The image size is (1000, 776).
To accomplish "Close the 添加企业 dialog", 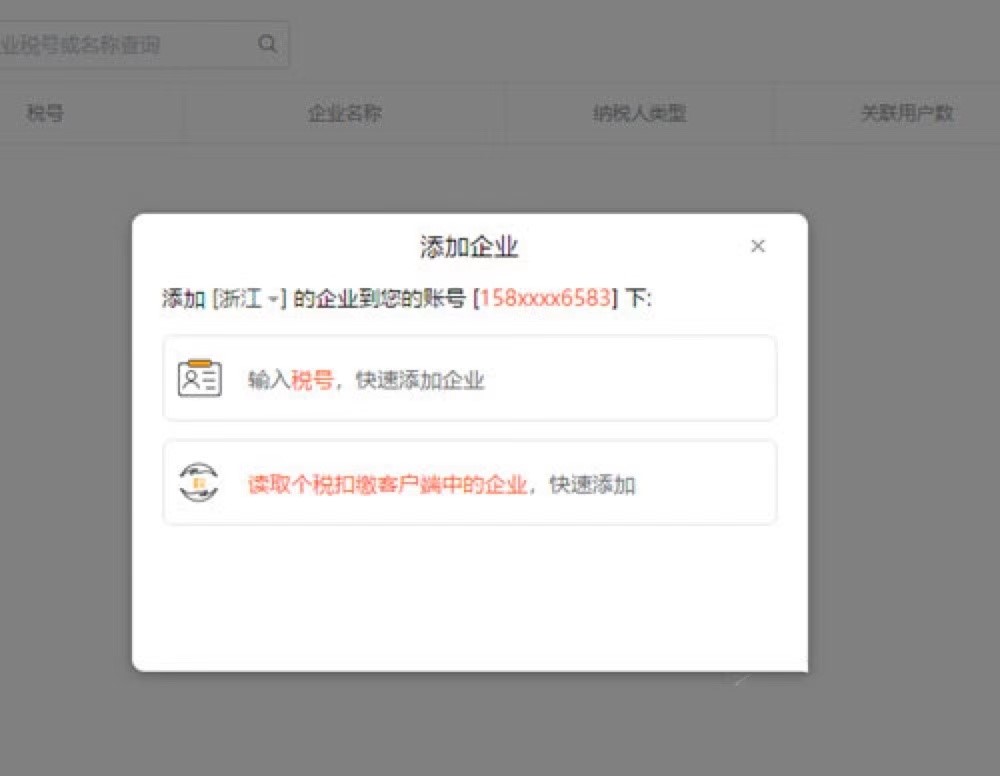I will point(758,246).
